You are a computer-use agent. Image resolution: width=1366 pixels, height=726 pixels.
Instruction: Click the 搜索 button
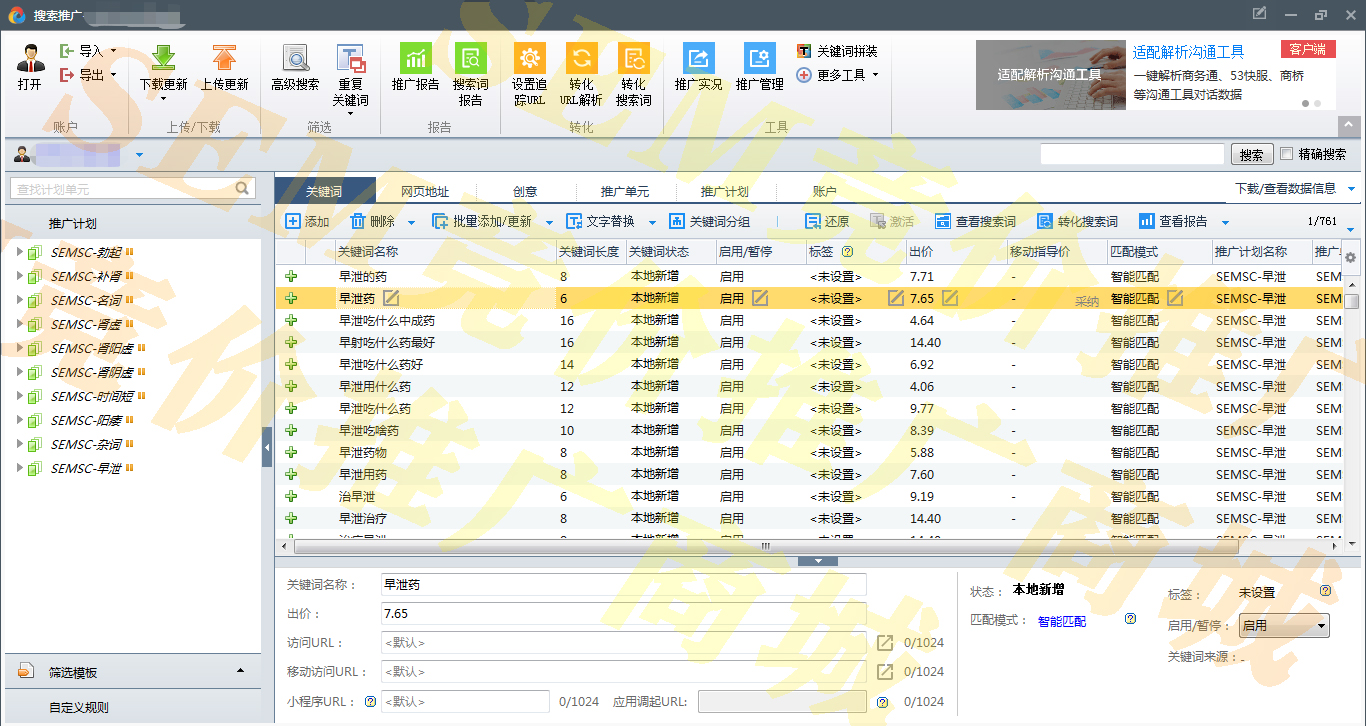1251,155
